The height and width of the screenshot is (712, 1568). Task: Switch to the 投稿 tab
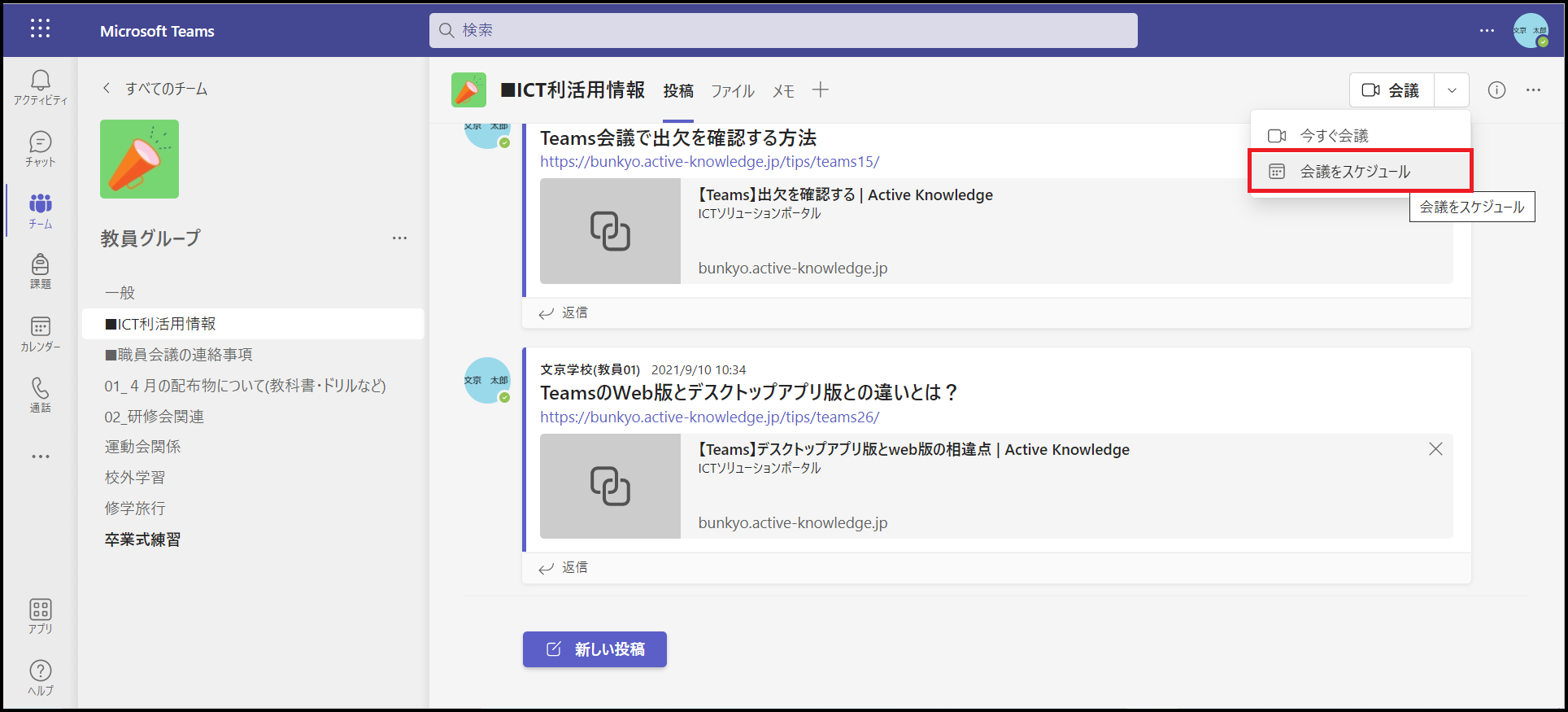[x=678, y=91]
